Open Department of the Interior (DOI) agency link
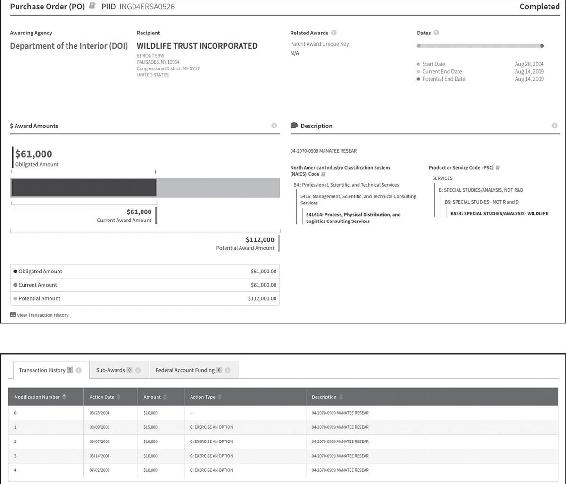 [x=69, y=46]
